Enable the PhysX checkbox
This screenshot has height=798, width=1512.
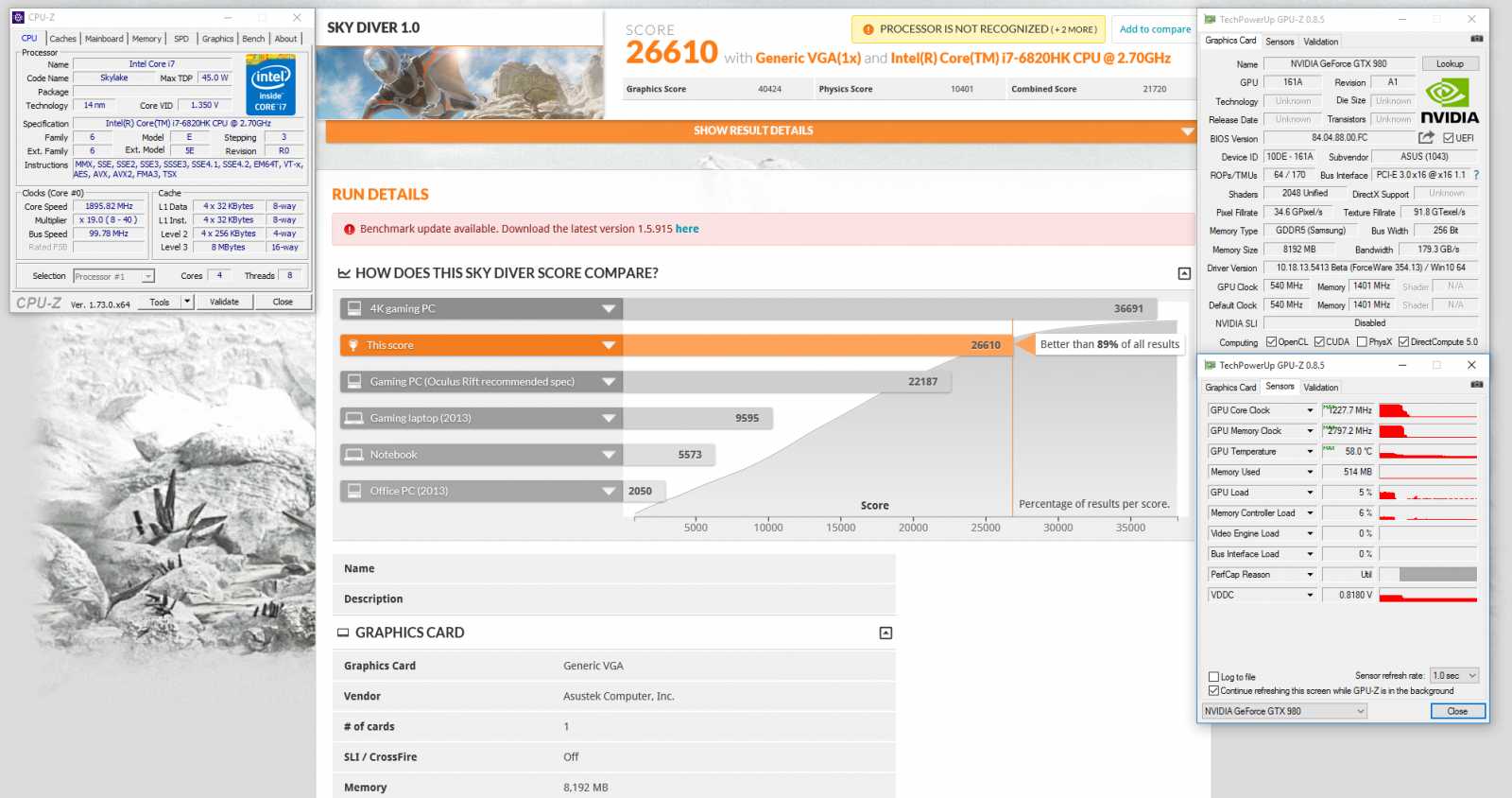click(1362, 342)
